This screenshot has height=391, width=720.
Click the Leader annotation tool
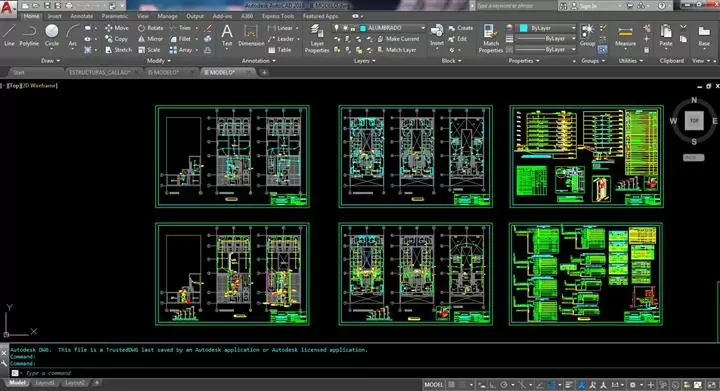281,39
